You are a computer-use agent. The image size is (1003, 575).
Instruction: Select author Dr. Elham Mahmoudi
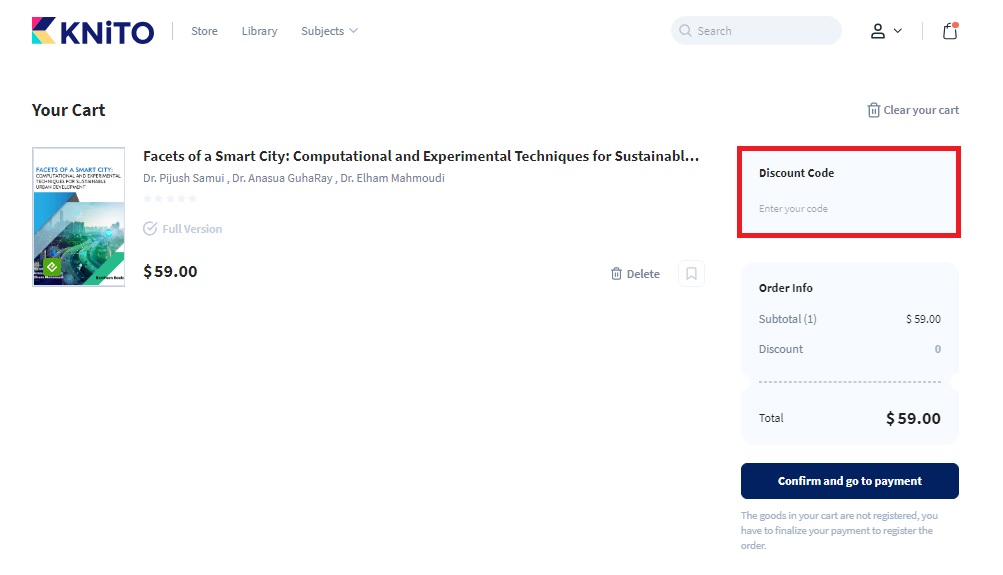click(x=392, y=178)
